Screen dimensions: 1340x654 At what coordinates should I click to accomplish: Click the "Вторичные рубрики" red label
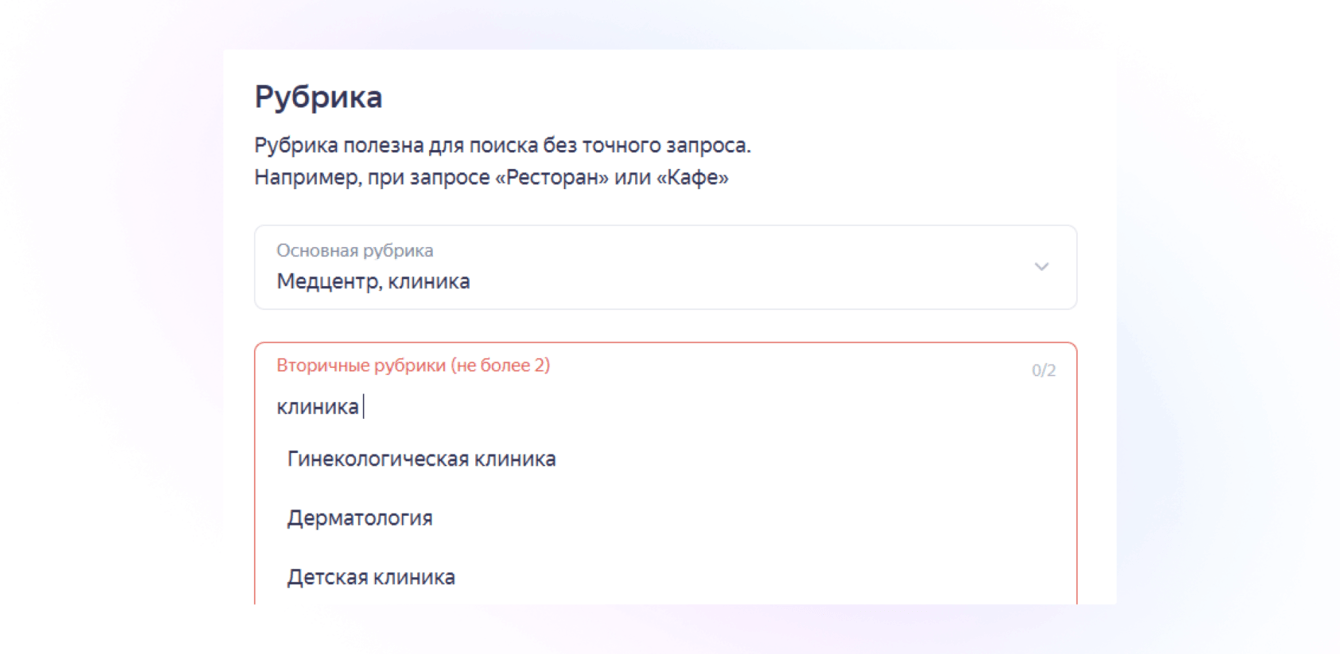pos(361,366)
